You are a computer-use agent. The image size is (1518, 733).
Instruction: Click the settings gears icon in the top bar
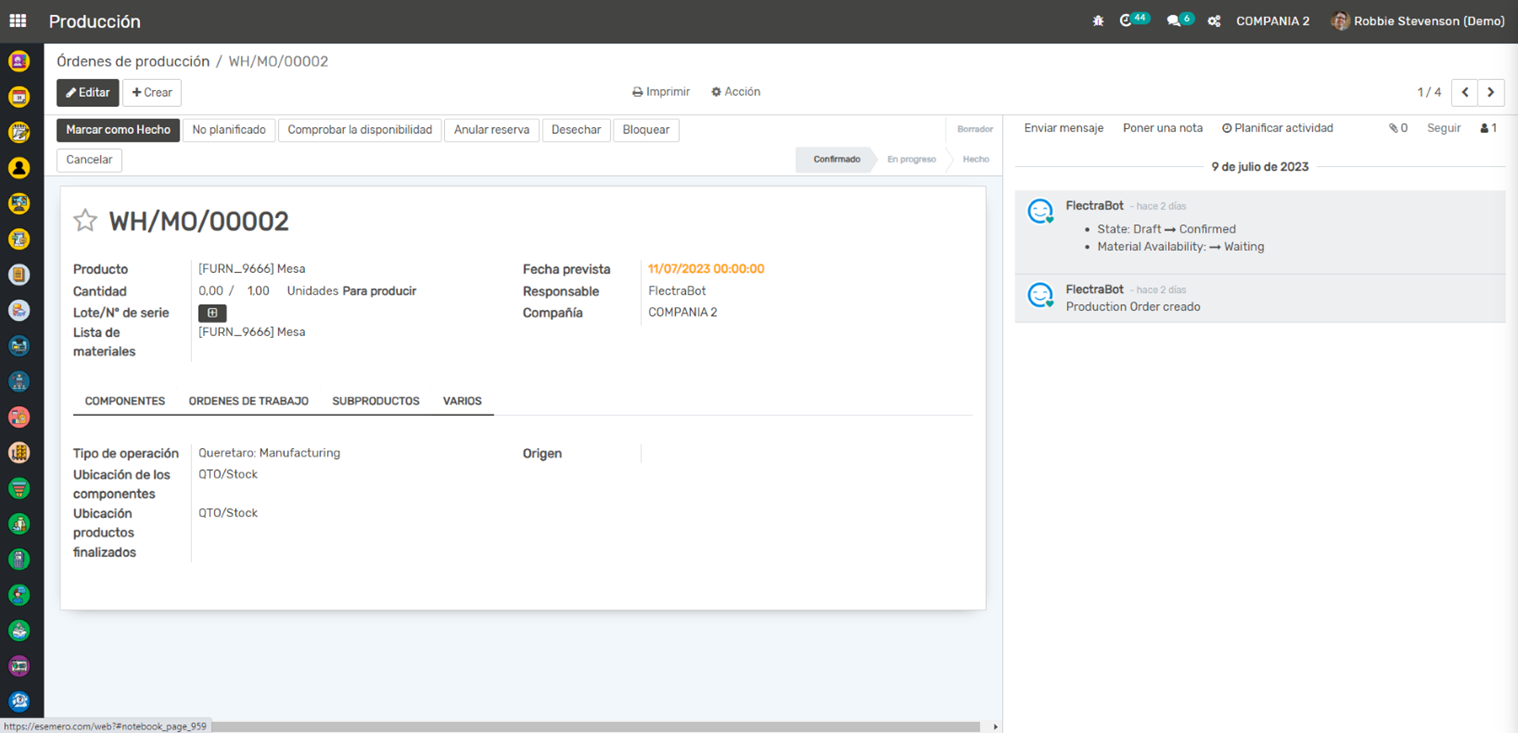click(x=1214, y=21)
